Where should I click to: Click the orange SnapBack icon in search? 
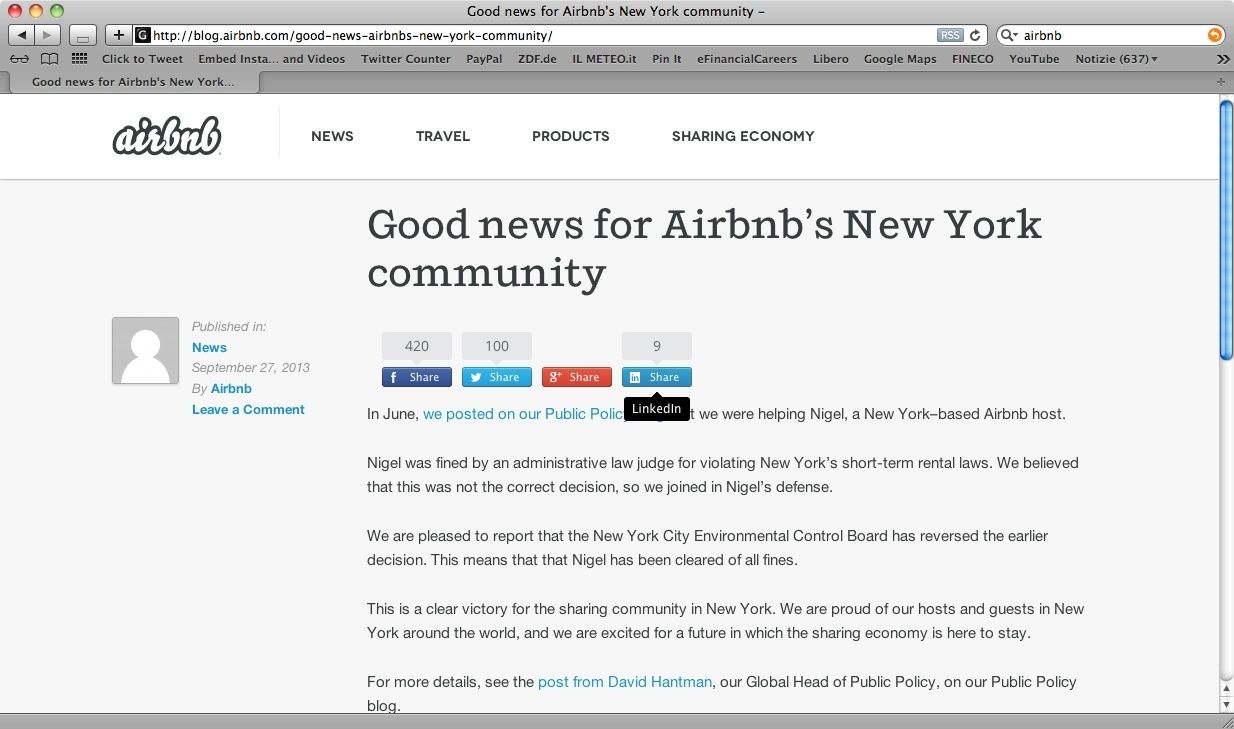1214,35
